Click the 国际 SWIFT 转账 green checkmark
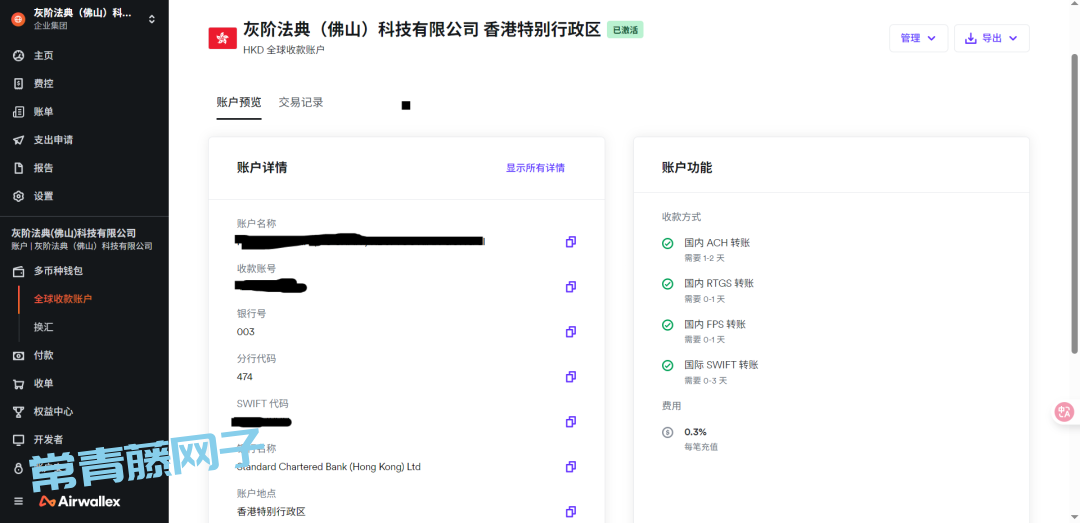 pyautogui.click(x=667, y=365)
